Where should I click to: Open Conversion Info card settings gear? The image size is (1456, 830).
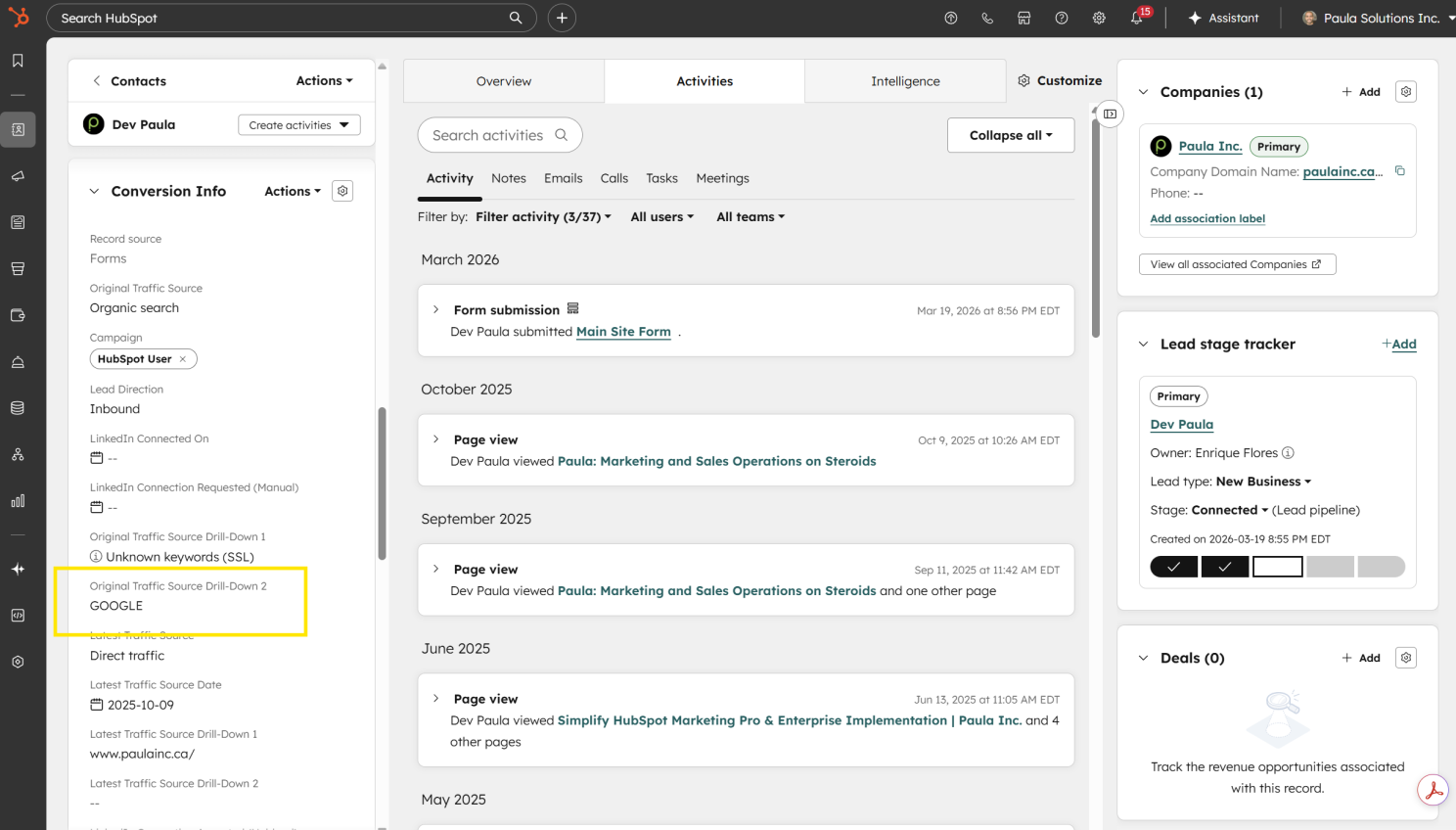[x=342, y=191]
